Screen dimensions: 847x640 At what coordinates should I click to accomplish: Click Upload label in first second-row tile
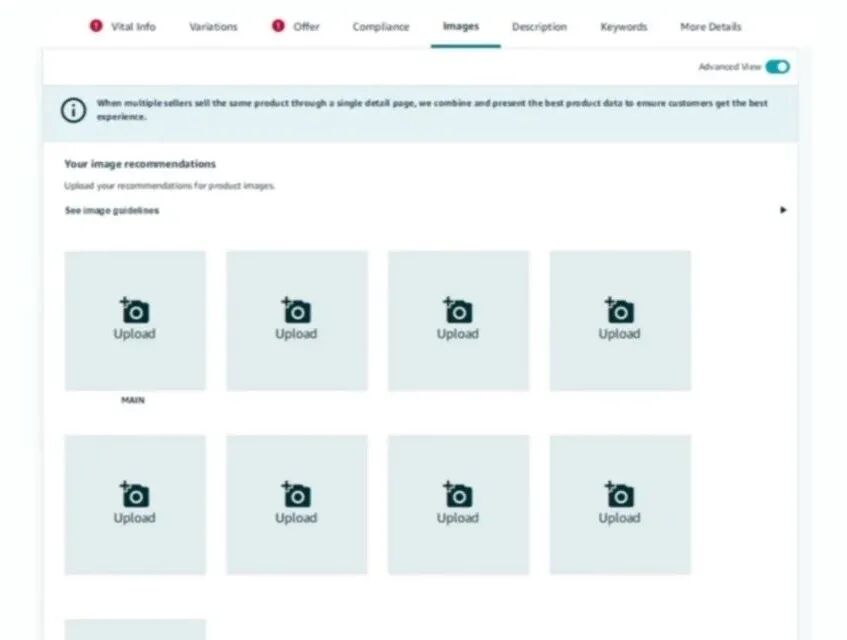click(135, 518)
